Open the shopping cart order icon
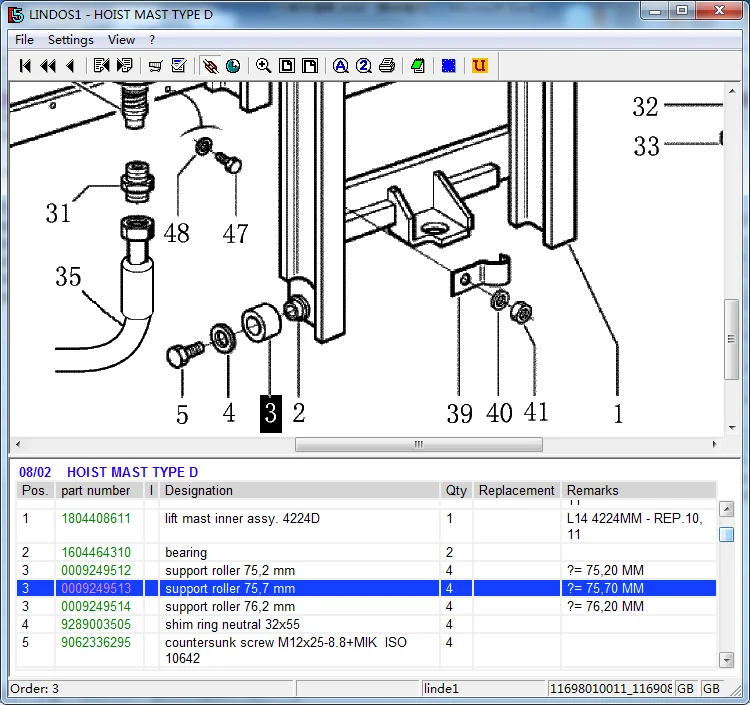Screen dimensions: 750x705 155,66
